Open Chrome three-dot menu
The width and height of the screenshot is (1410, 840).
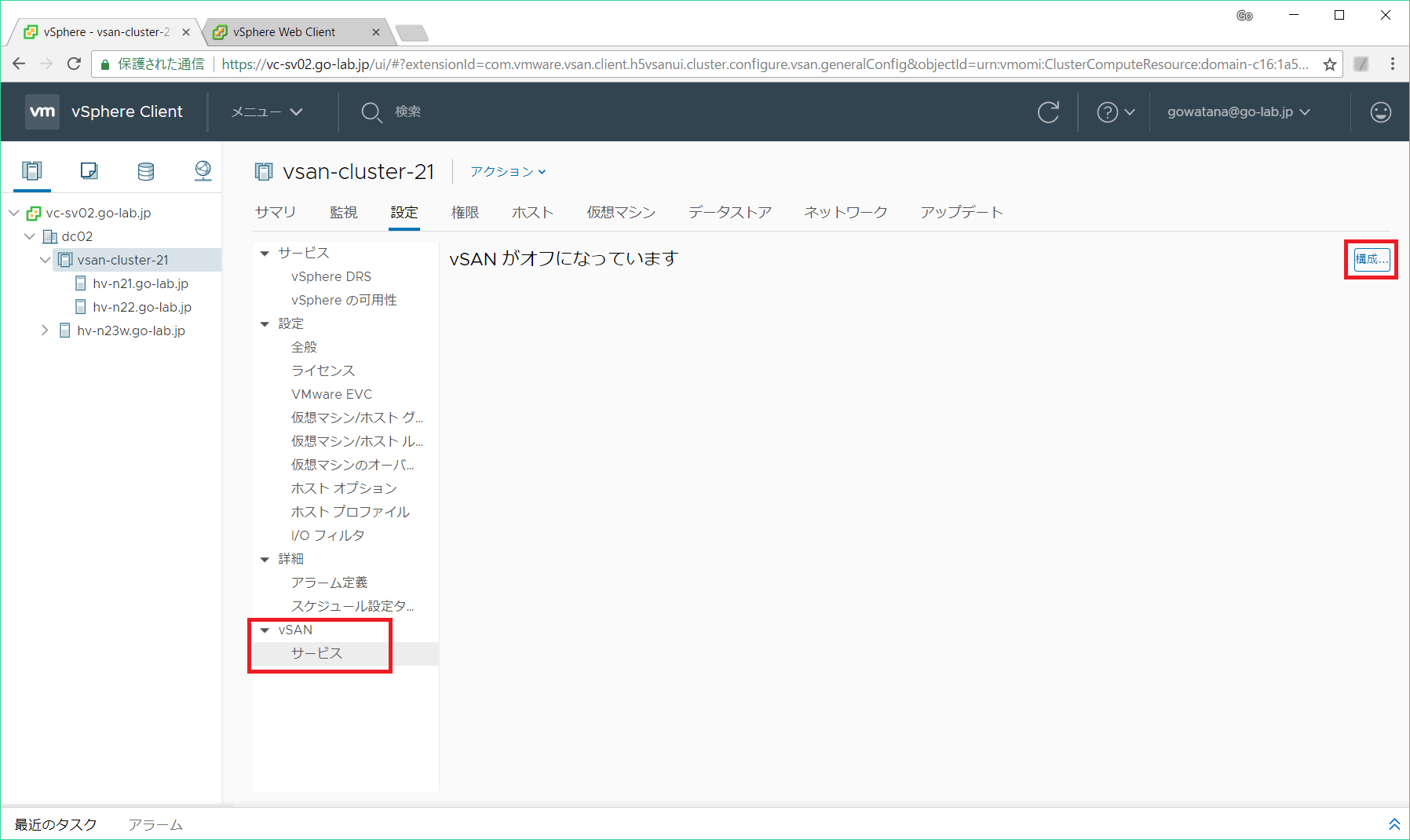pyautogui.click(x=1393, y=64)
